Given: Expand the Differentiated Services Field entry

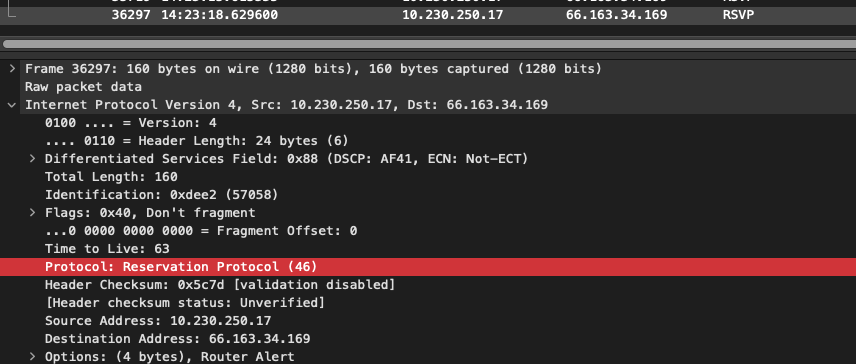Looking at the screenshot, I should point(32,159).
